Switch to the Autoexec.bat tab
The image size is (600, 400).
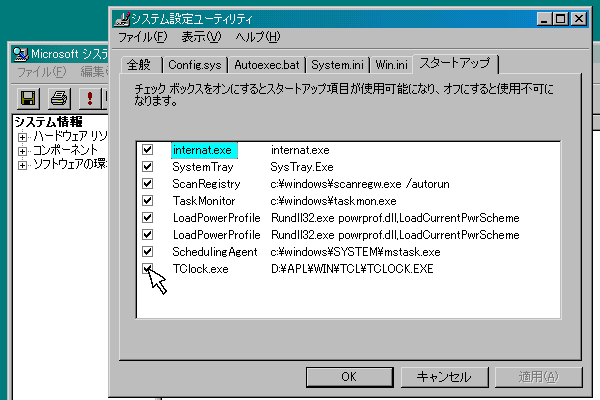click(x=267, y=65)
